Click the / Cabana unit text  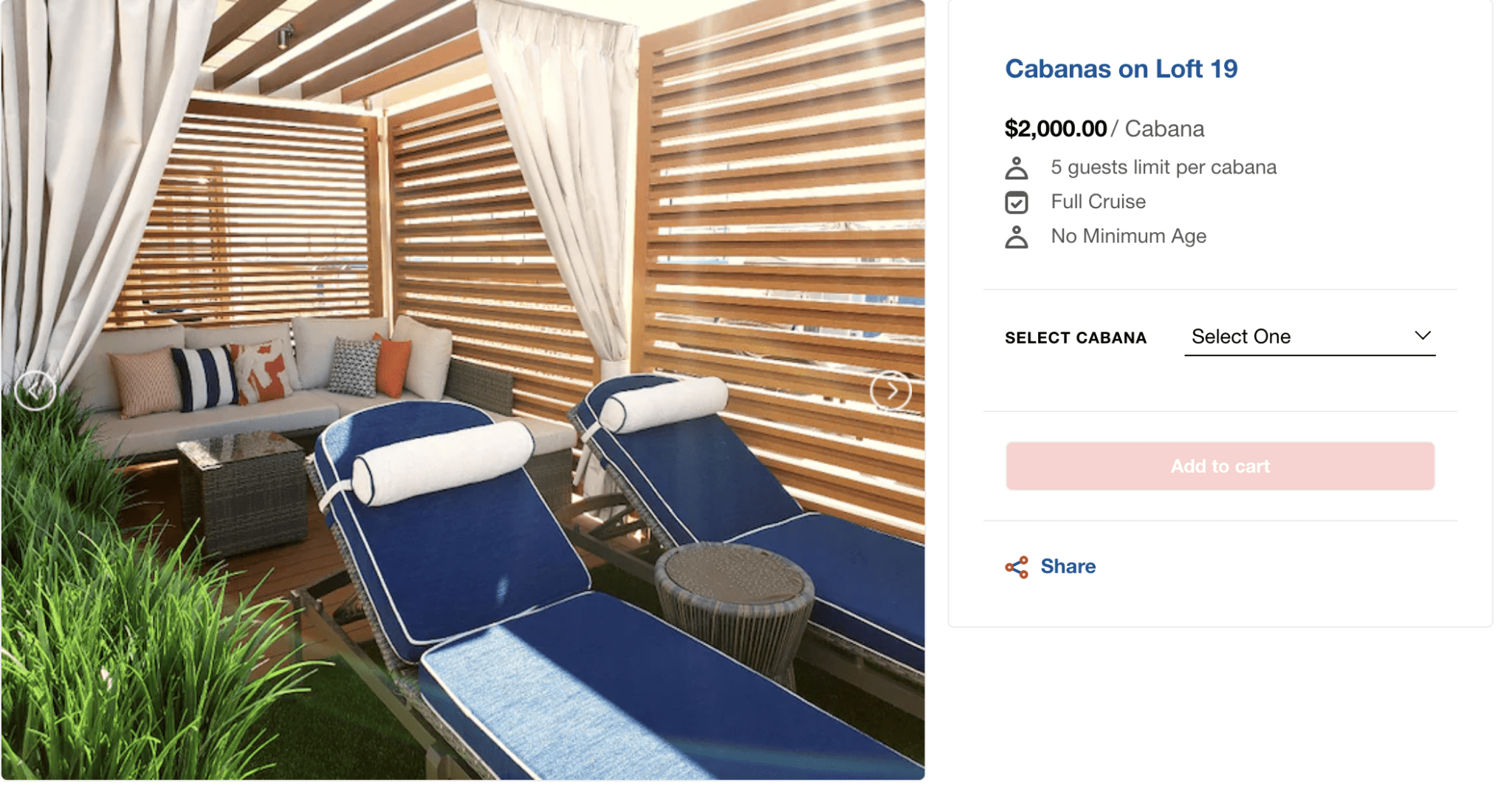[1158, 129]
